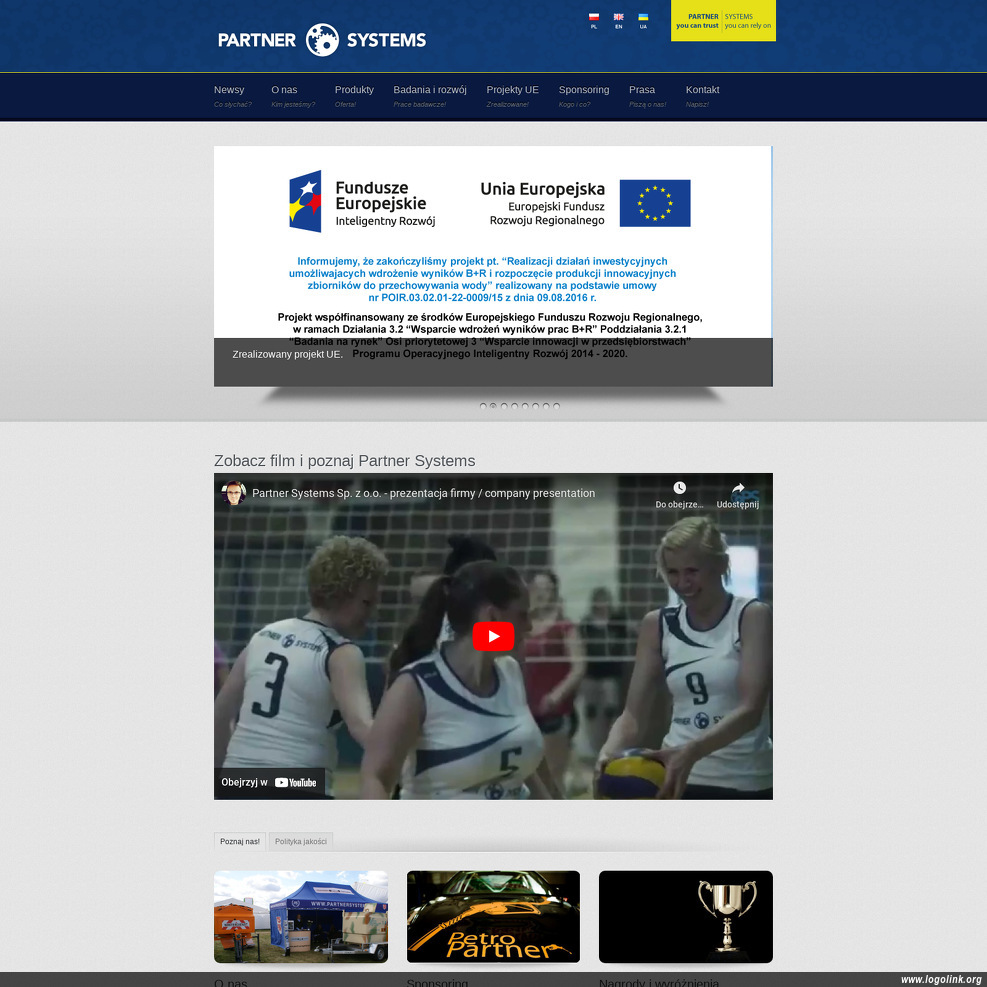Click the yellow 'you can trust' badge

click(723, 21)
